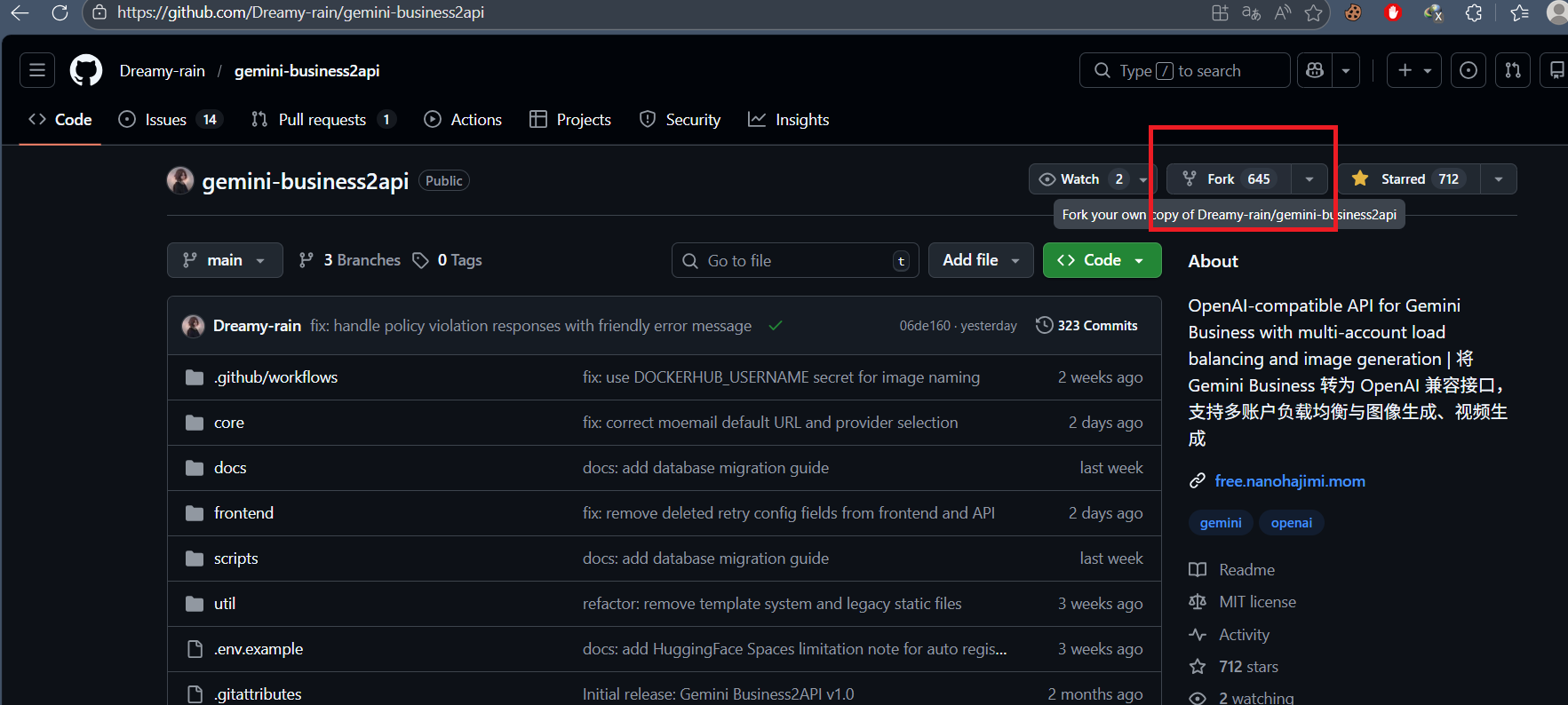The image size is (1568, 705).
Task: View the 0 Tags link
Action: click(448, 260)
